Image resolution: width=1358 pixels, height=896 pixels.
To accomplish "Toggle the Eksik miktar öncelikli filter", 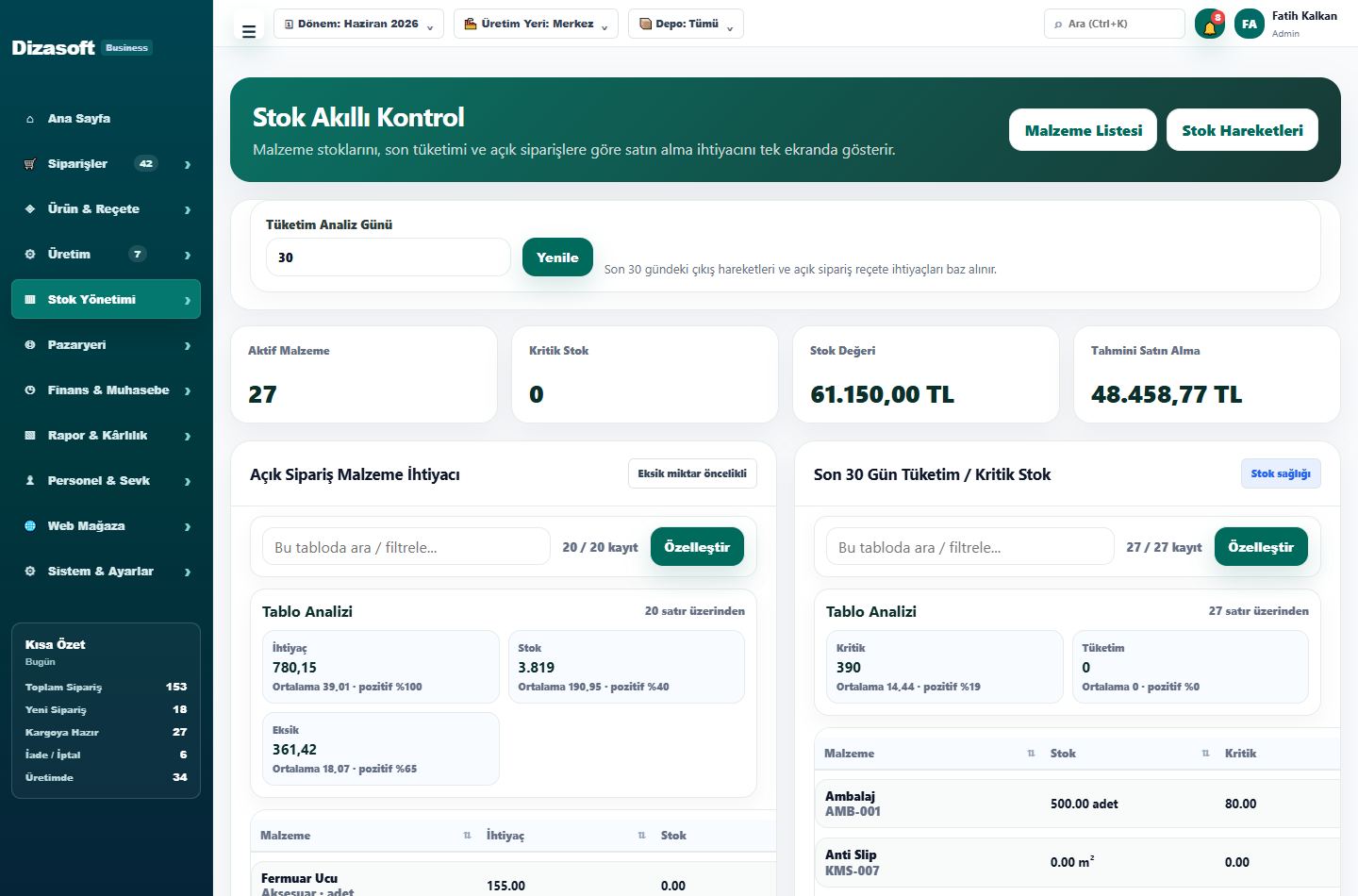I will (692, 473).
